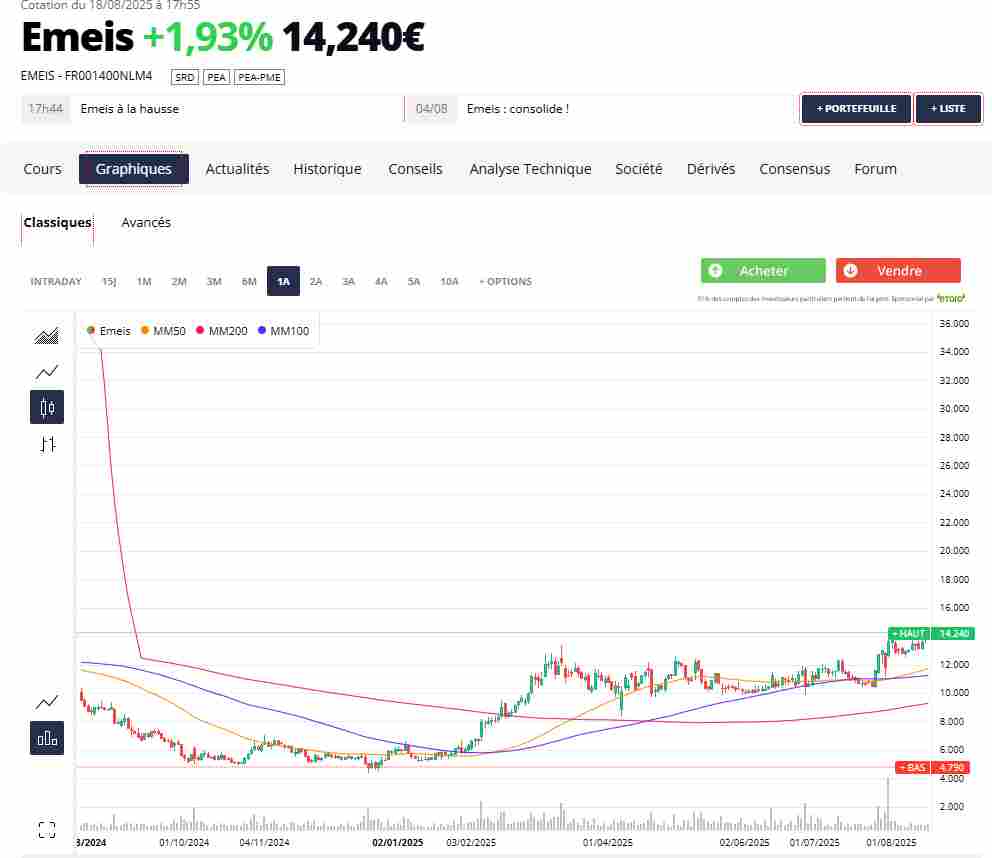Screen dimensions: 992x858
Task: Open the 'Emeis : consolide !' news item
Action: tap(517, 108)
